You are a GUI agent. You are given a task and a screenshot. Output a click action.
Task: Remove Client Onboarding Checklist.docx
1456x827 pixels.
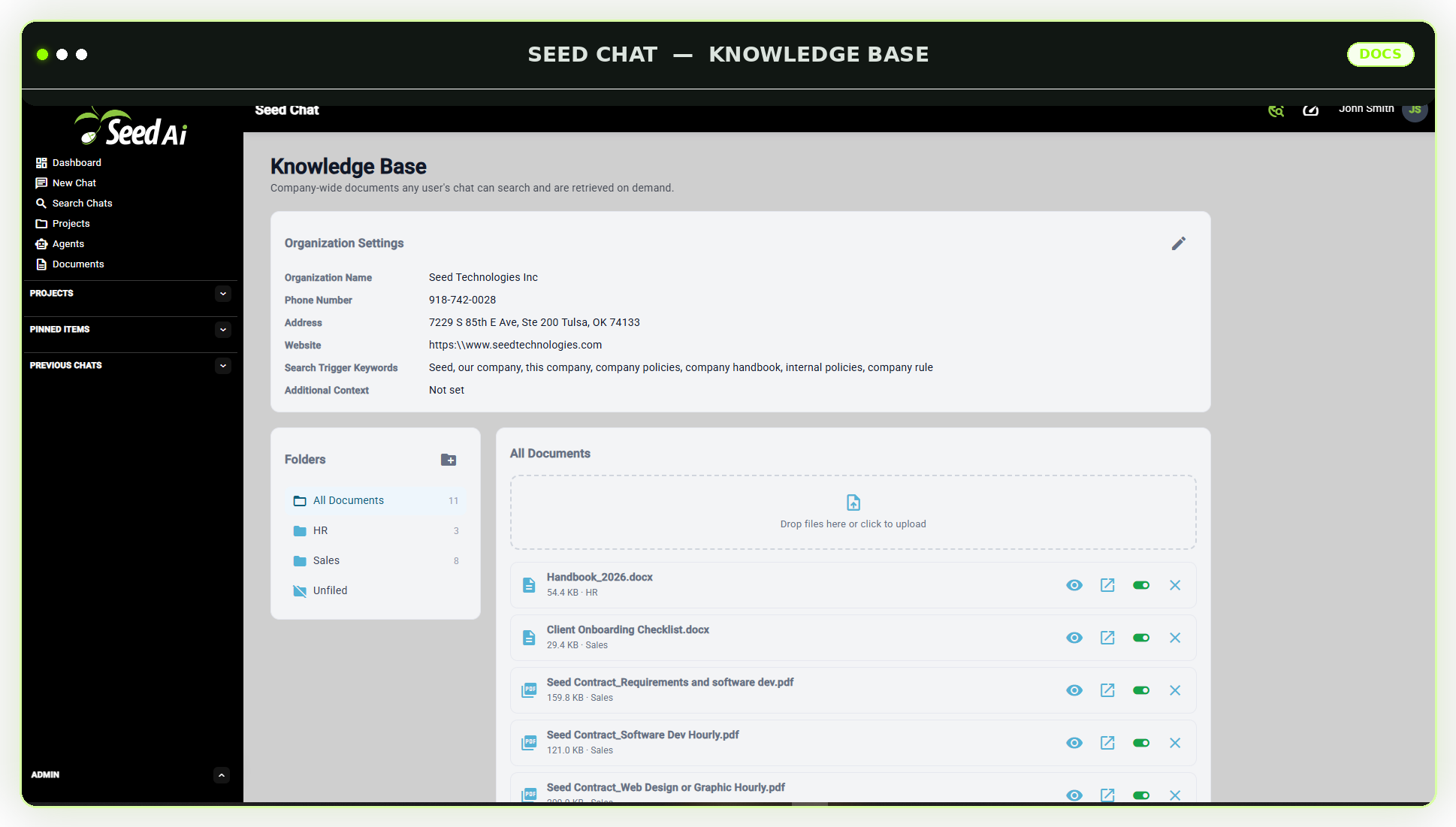[1175, 638]
